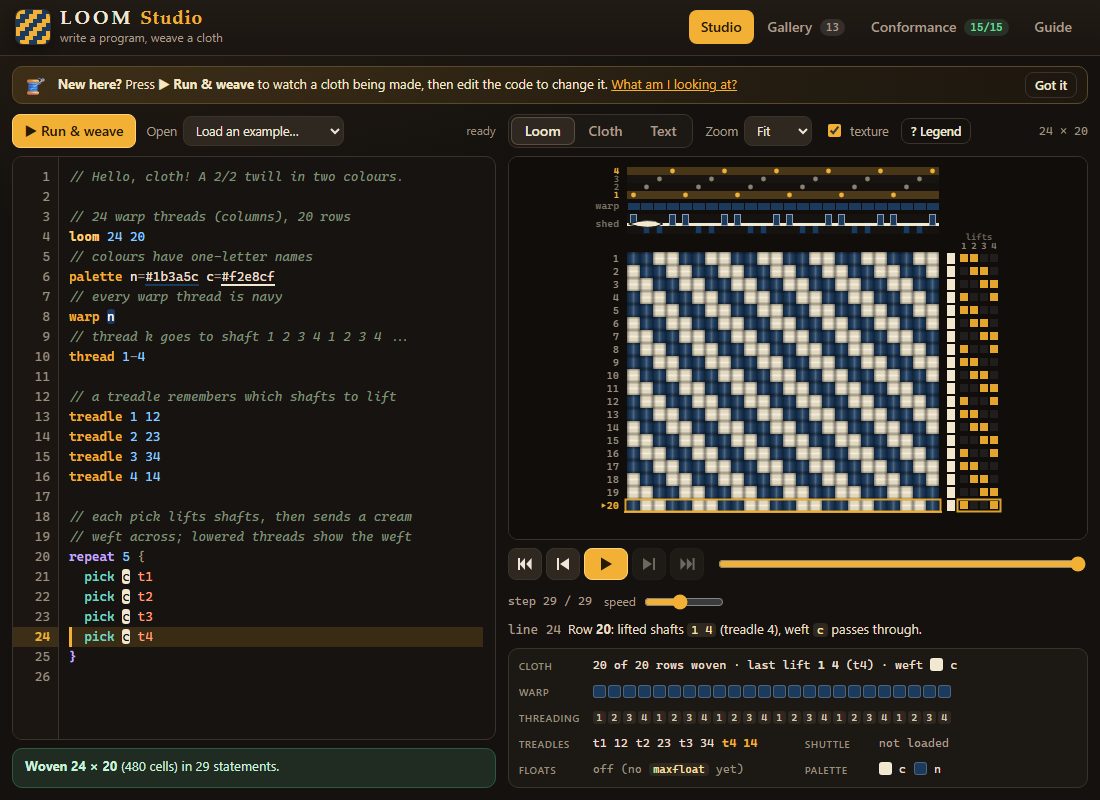This screenshot has width=1100, height=800.
Task: Click code line 'repeat 5 {'
Action: pyautogui.click(x=107, y=556)
